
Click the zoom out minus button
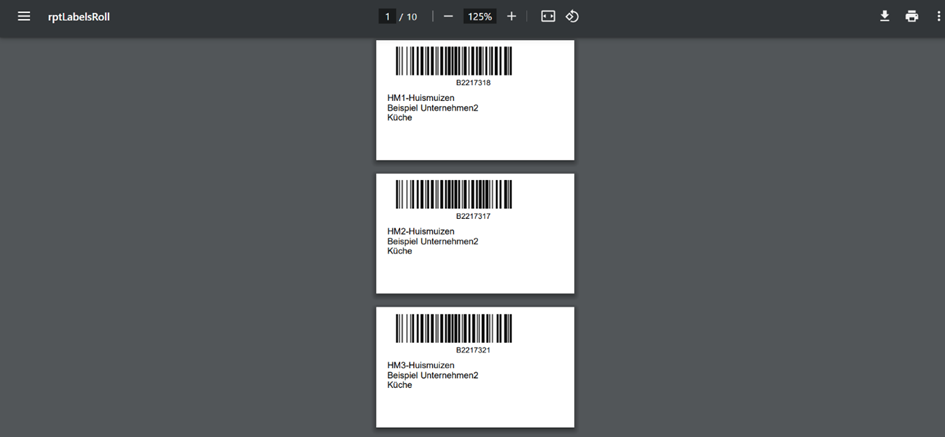448,16
